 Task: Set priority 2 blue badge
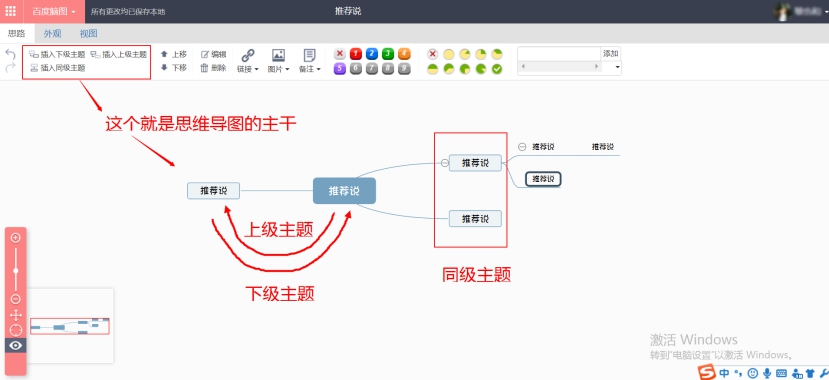[x=372, y=54]
